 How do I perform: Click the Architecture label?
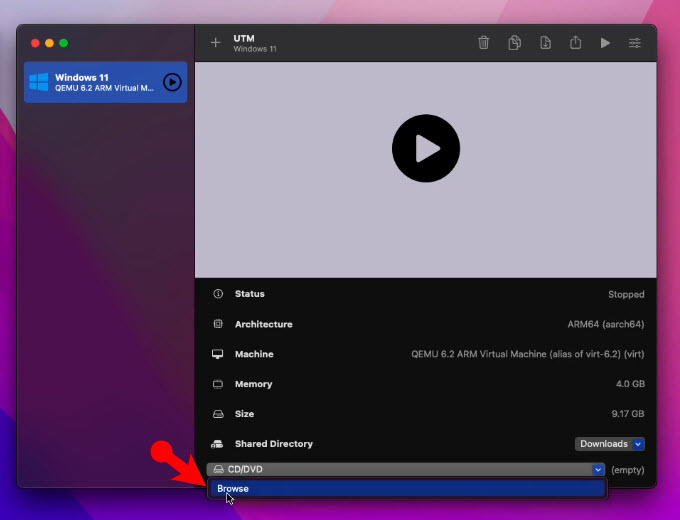click(x=264, y=324)
